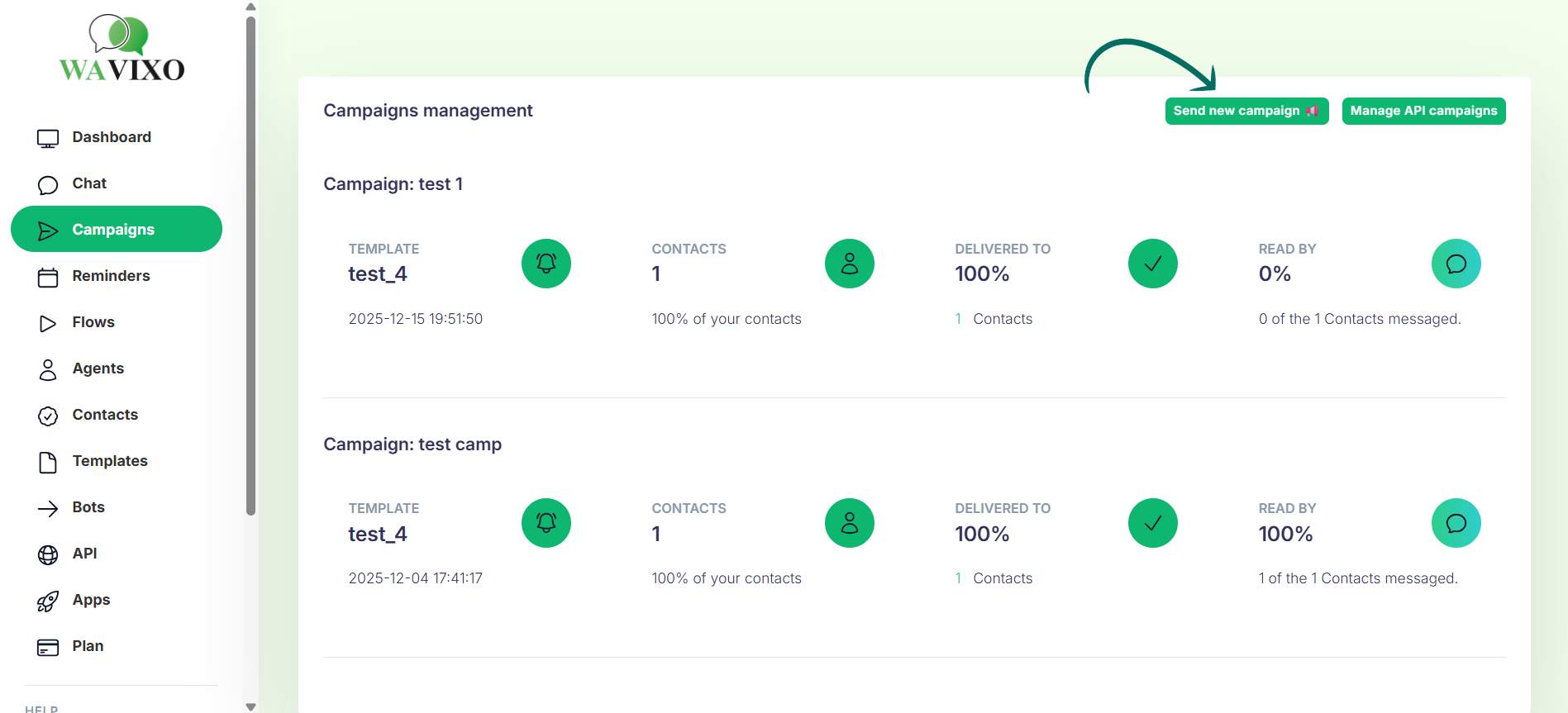Navigate to Flows

[x=93, y=322]
